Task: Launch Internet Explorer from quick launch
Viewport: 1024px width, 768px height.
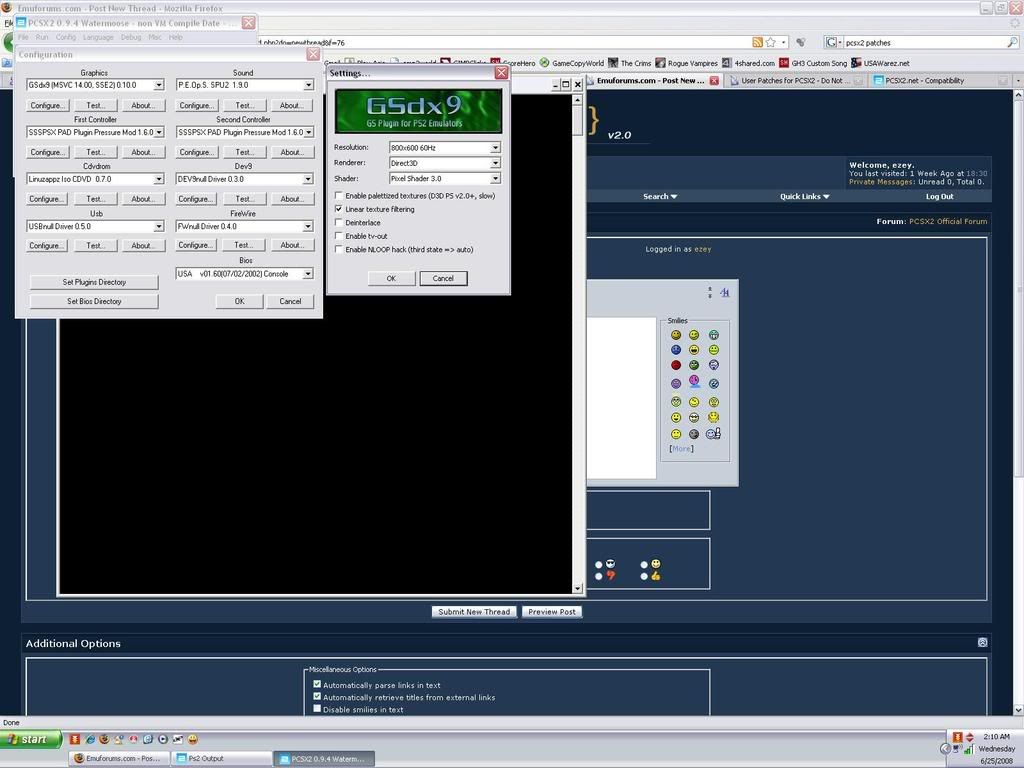Action: pos(89,739)
